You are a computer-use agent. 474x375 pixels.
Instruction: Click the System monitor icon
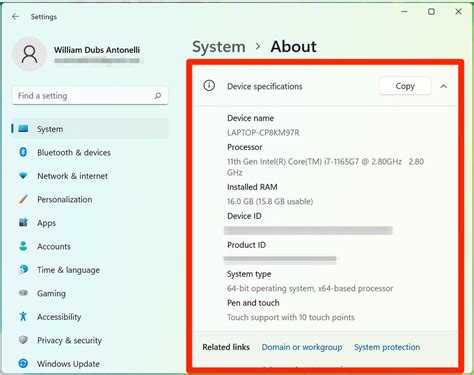(x=23, y=129)
